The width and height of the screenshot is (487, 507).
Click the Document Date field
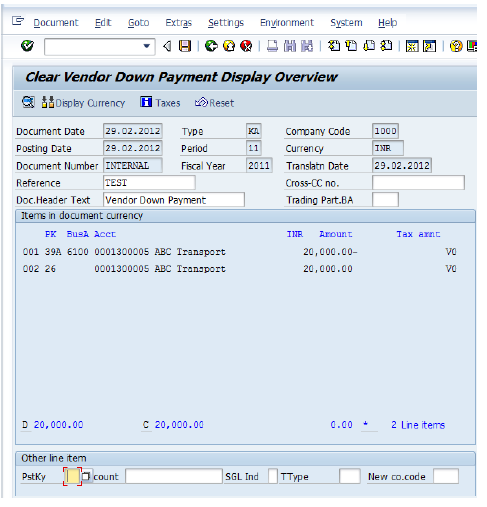pos(133,131)
